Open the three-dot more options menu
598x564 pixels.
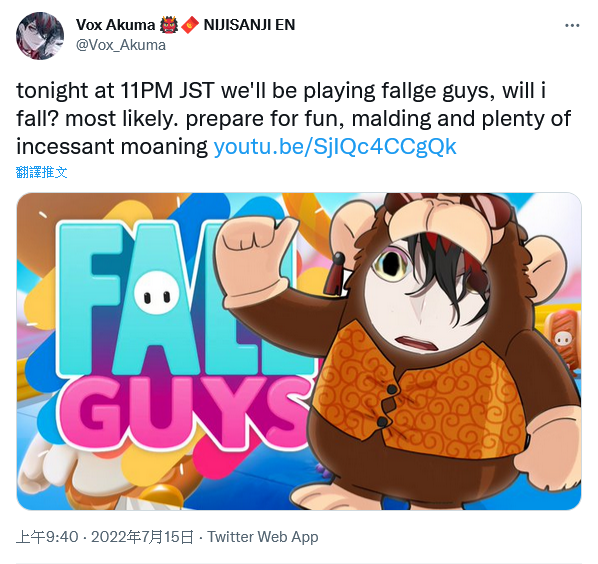click(x=572, y=26)
